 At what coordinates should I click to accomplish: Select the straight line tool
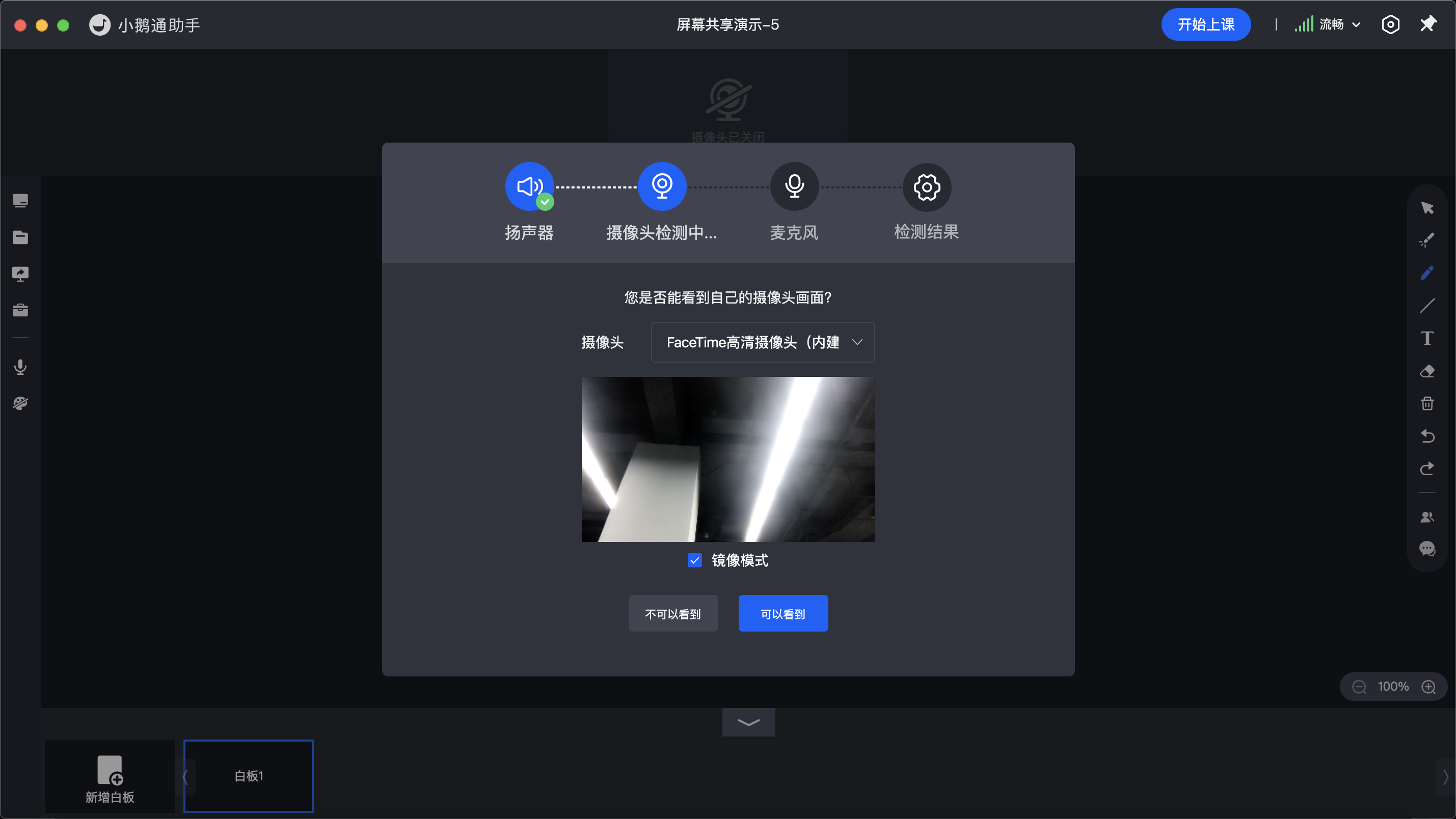pyautogui.click(x=1427, y=306)
